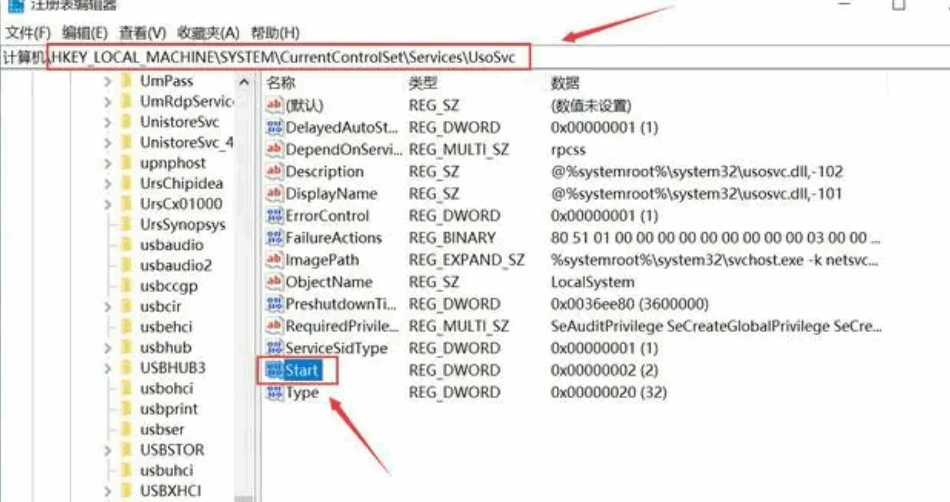
Task: Click the usbprint folder icon
Action: (127, 409)
